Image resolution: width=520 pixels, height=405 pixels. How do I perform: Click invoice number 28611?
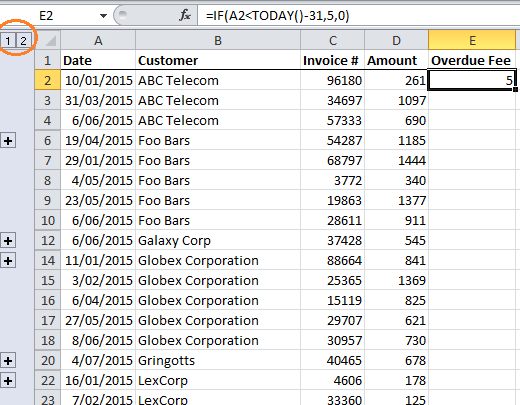click(x=333, y=220)
